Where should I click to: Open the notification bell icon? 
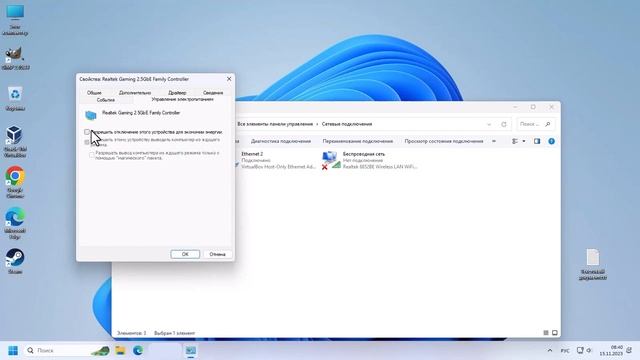click(629, 351)
